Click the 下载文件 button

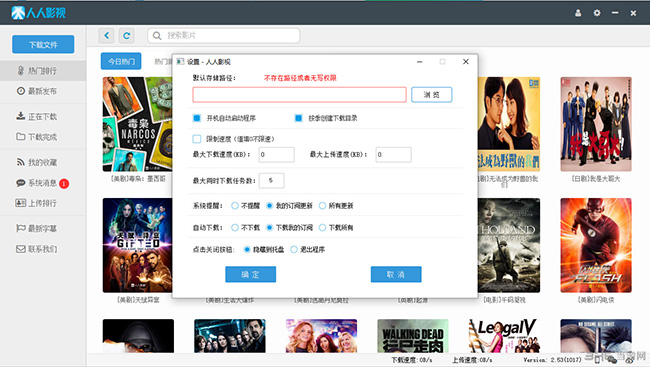pos(43,44)
